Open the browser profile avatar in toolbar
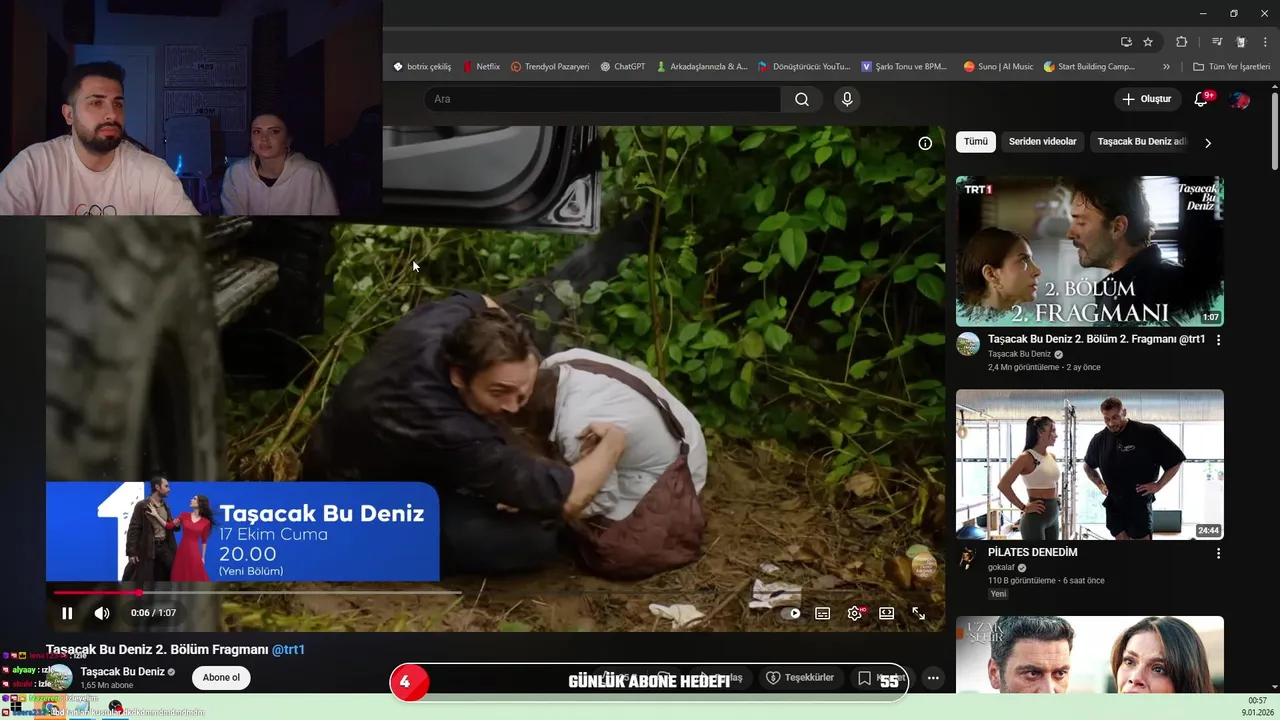Screen dimensions: 1280x720 1241,42
